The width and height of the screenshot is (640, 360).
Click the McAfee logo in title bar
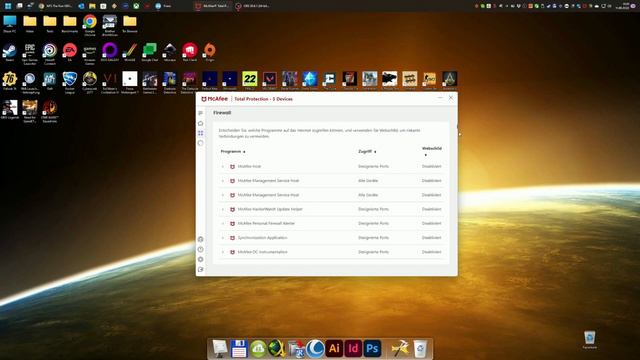point(215,99)
